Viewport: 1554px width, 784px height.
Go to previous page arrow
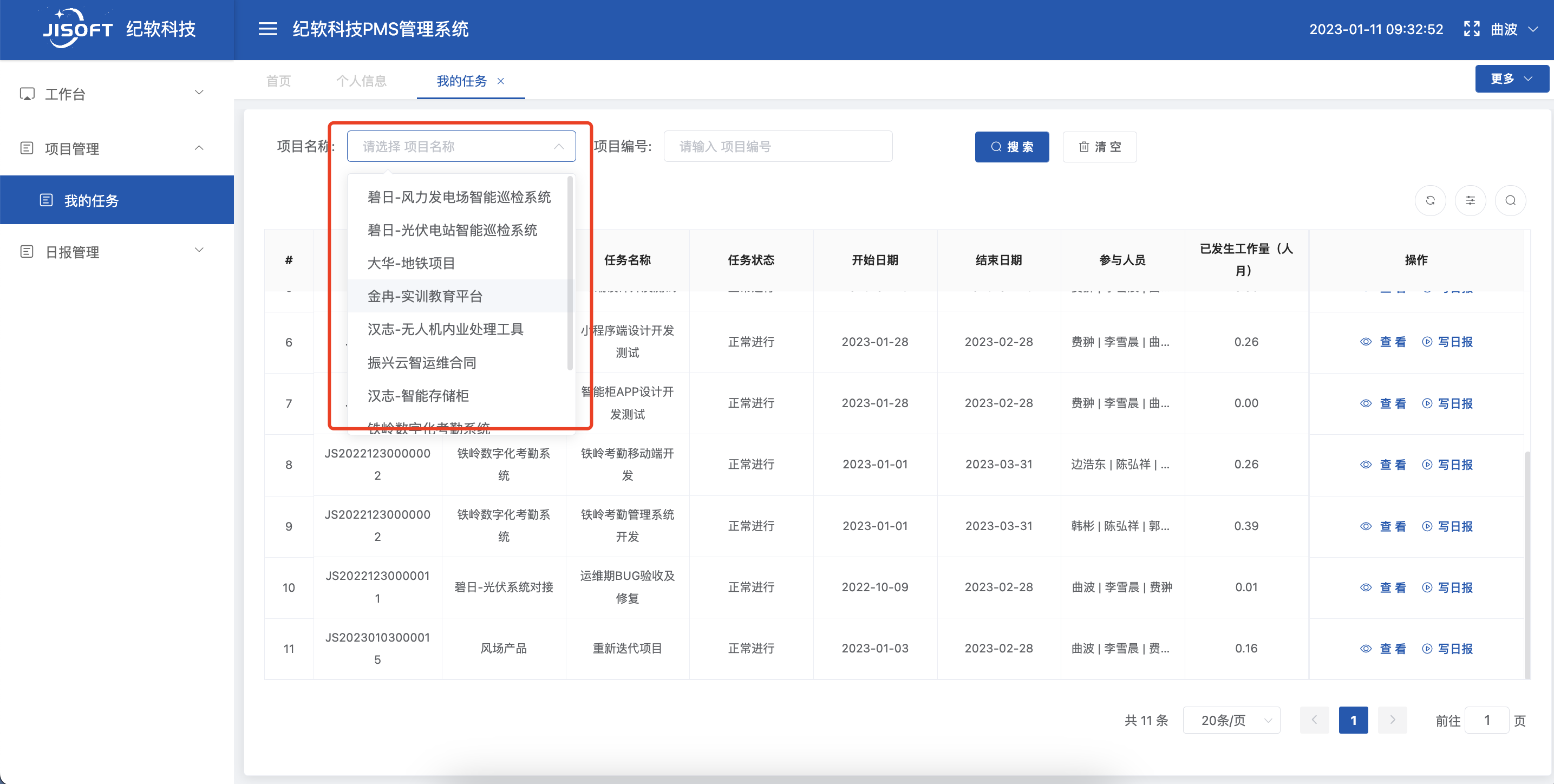(x=1315, y=720)
